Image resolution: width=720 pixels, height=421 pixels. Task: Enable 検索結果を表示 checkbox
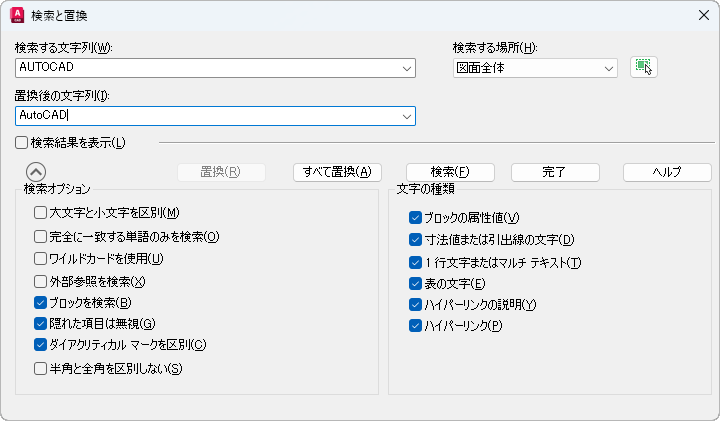click(22, 142)
